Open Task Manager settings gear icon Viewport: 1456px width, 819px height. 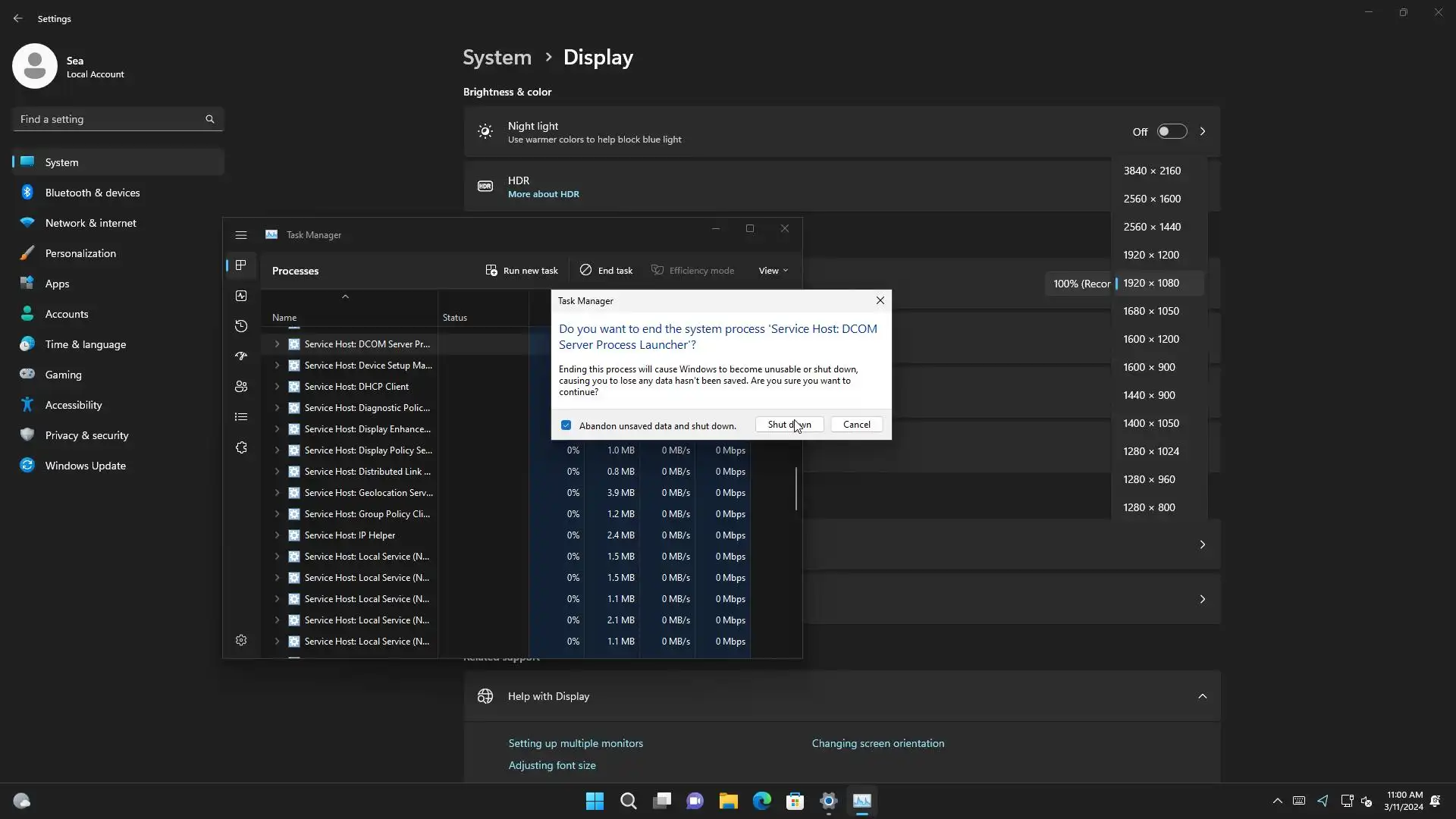pyautogui.click(x=241, y=641)
